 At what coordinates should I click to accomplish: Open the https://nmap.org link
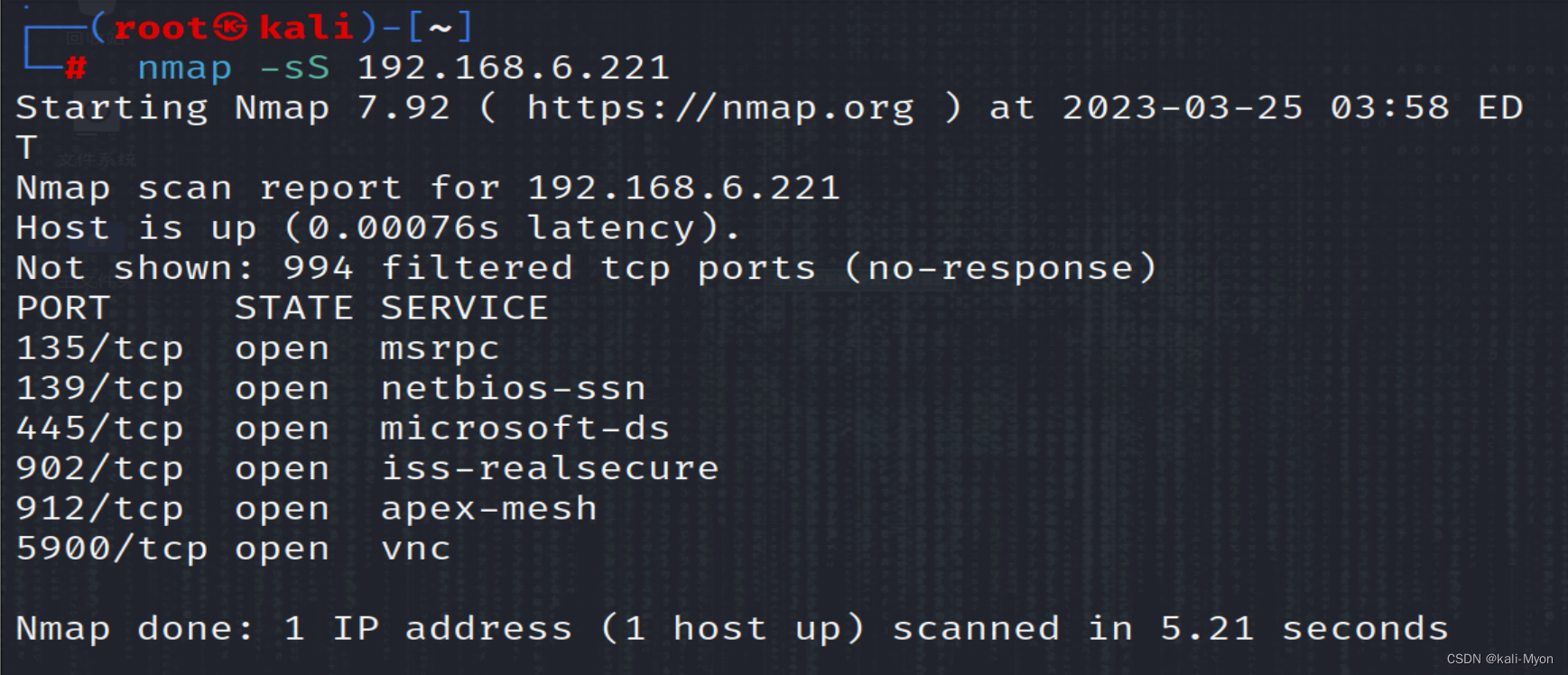pos(720,108)
